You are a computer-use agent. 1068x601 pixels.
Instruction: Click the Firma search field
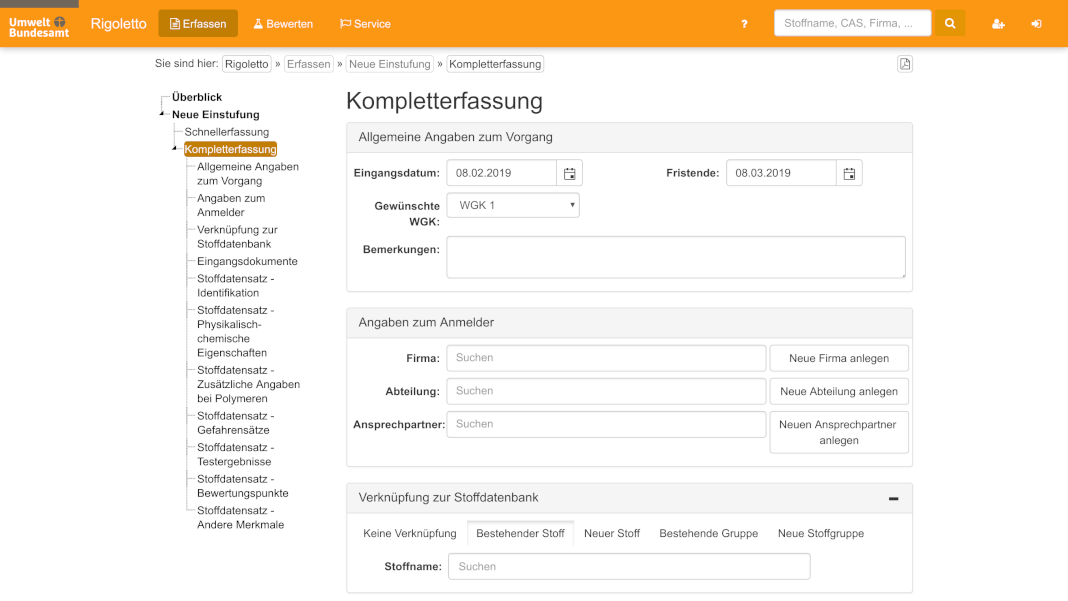[x=606, y=358]
